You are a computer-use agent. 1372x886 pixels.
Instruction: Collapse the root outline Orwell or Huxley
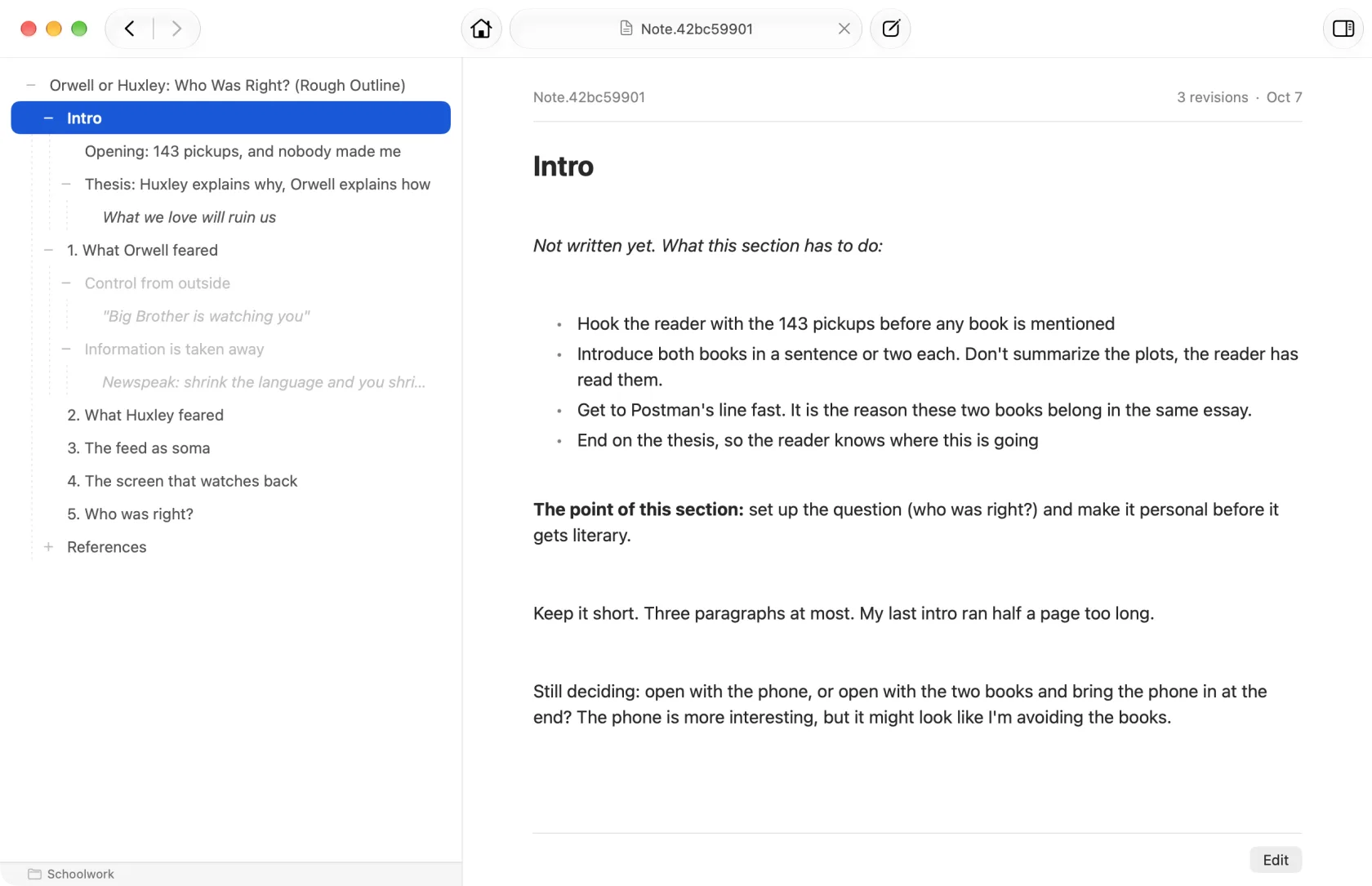pyautogui.click(x=31, y=85)
